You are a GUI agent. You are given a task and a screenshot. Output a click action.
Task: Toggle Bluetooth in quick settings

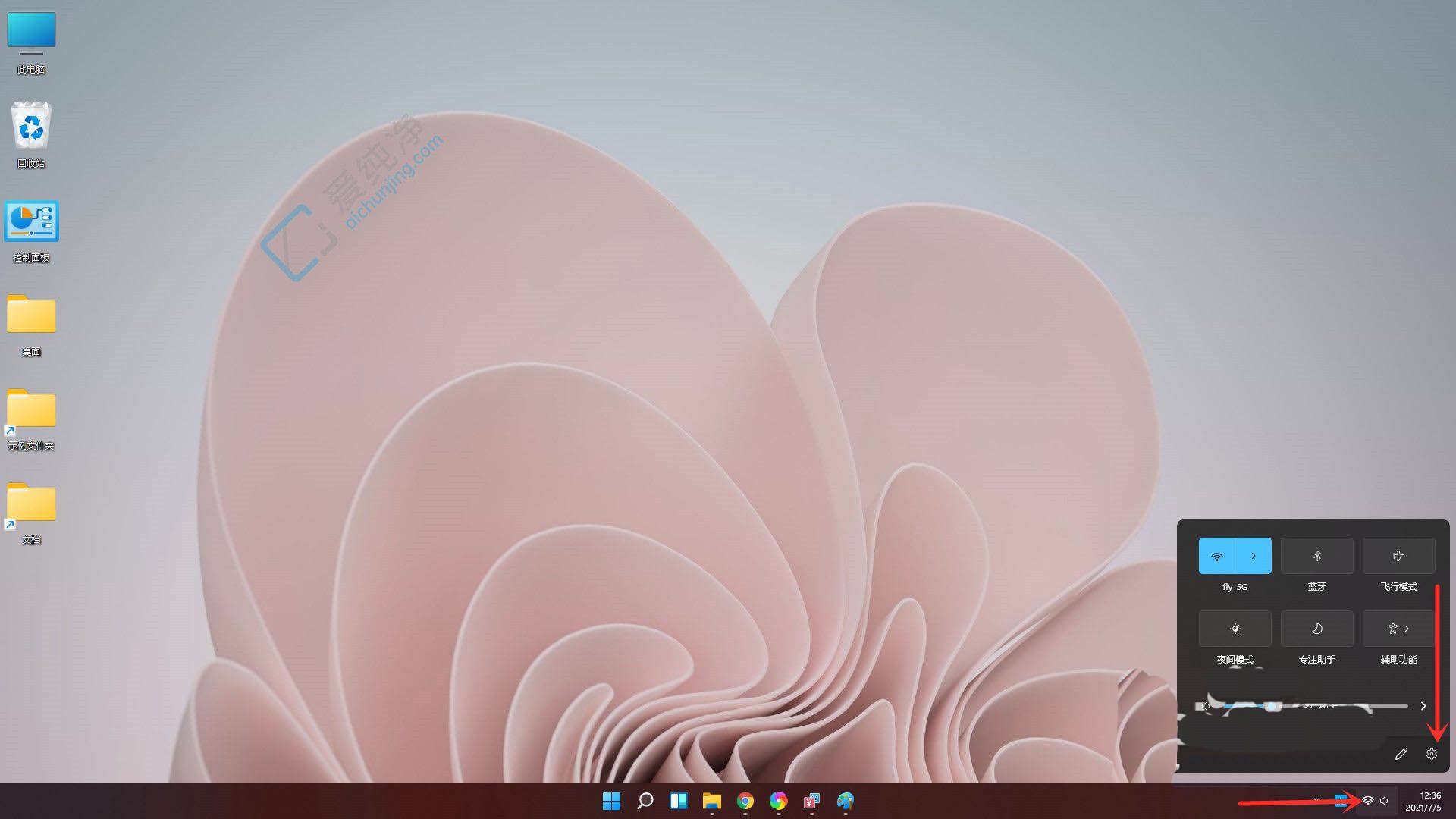(1316, 555)
